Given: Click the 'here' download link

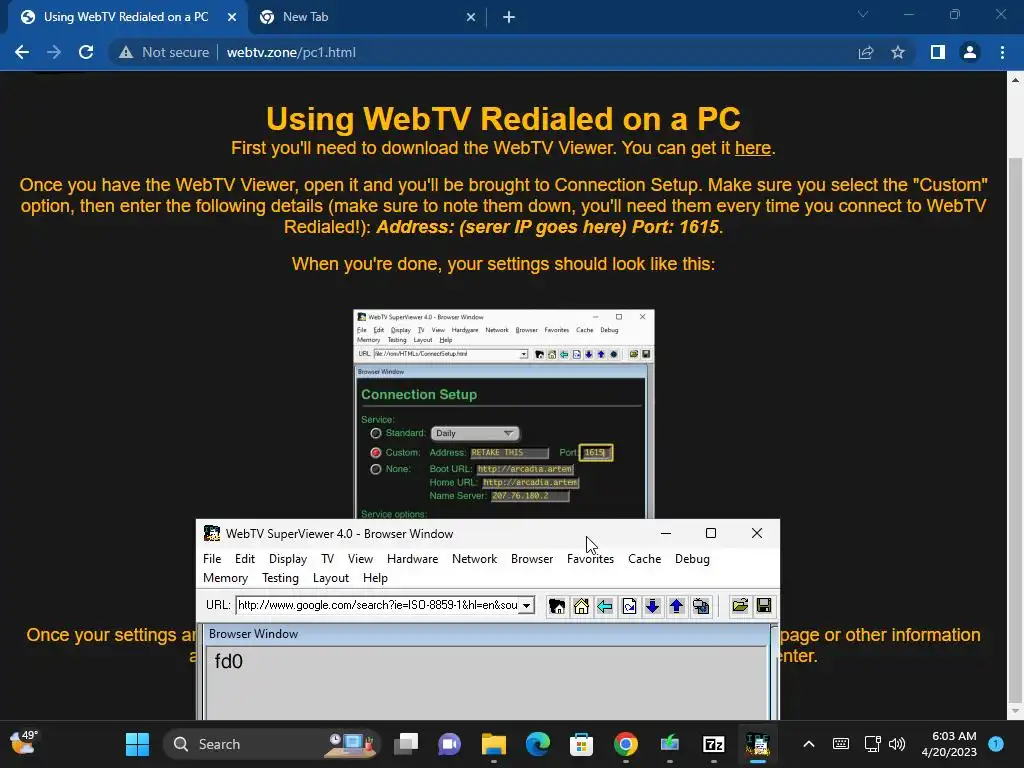Looking at the screenshot, I should click(753, 148).
